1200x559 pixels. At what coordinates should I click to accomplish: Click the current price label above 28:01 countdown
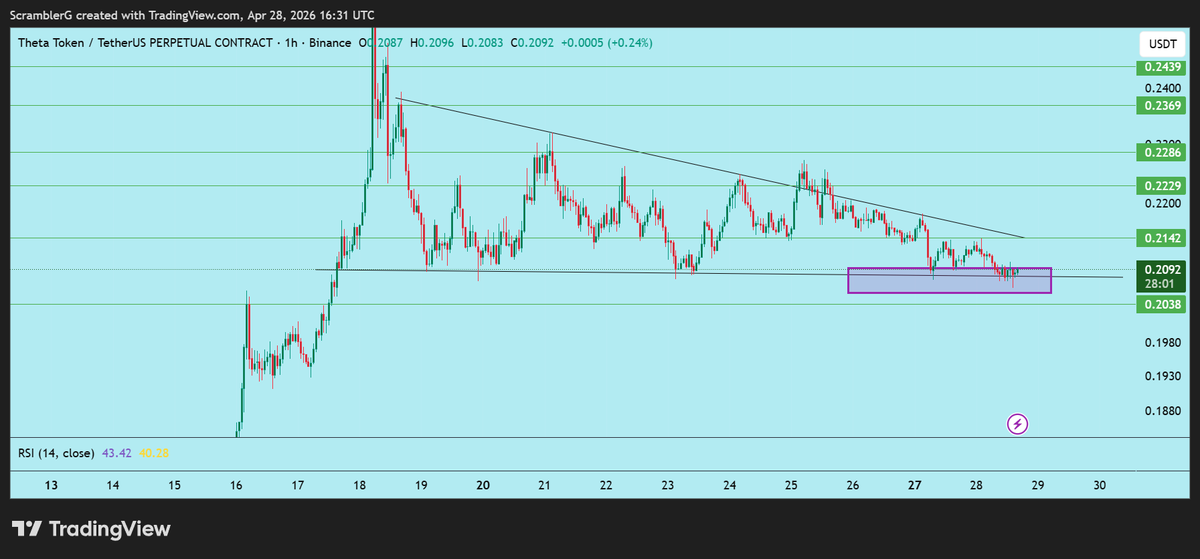coord(1160,269)
